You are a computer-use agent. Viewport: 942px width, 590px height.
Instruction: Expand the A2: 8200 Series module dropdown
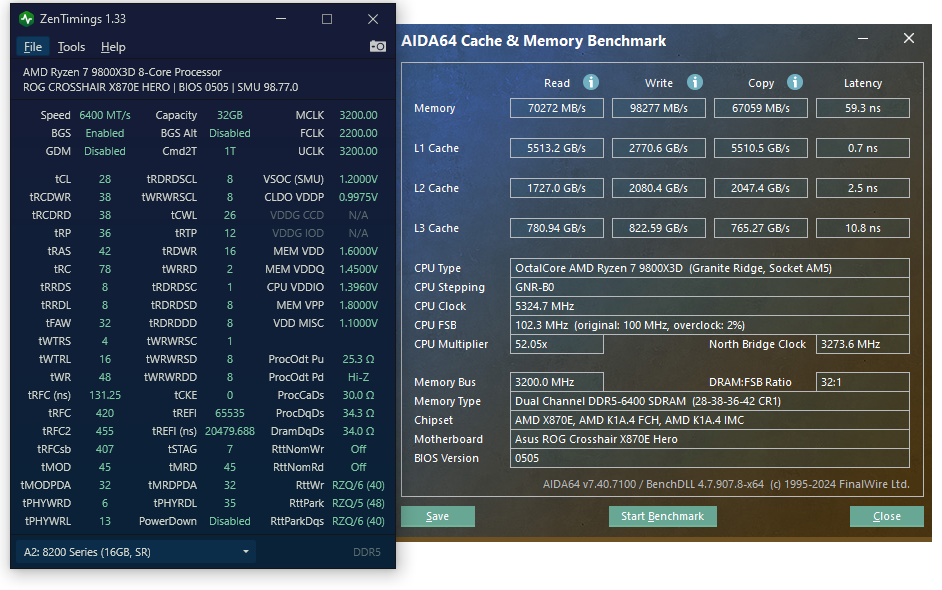coord(136,552)
